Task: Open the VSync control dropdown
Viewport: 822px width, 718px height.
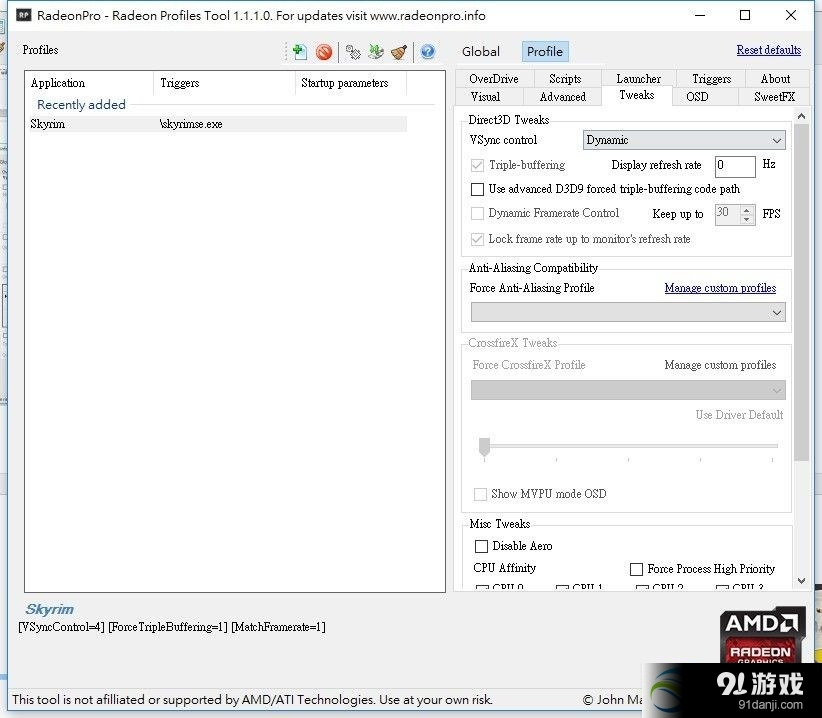Action: coord(684,140)
